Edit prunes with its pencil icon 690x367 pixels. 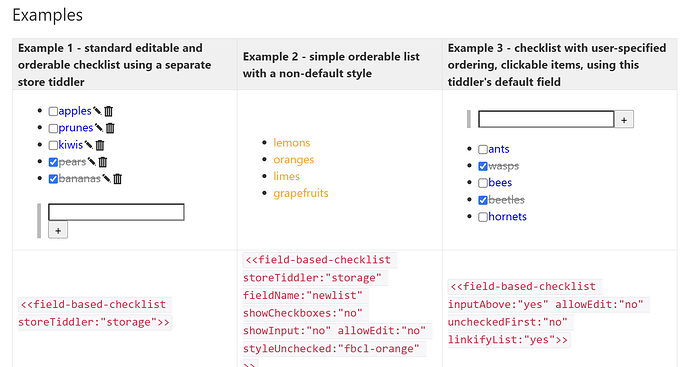[99, 128]
